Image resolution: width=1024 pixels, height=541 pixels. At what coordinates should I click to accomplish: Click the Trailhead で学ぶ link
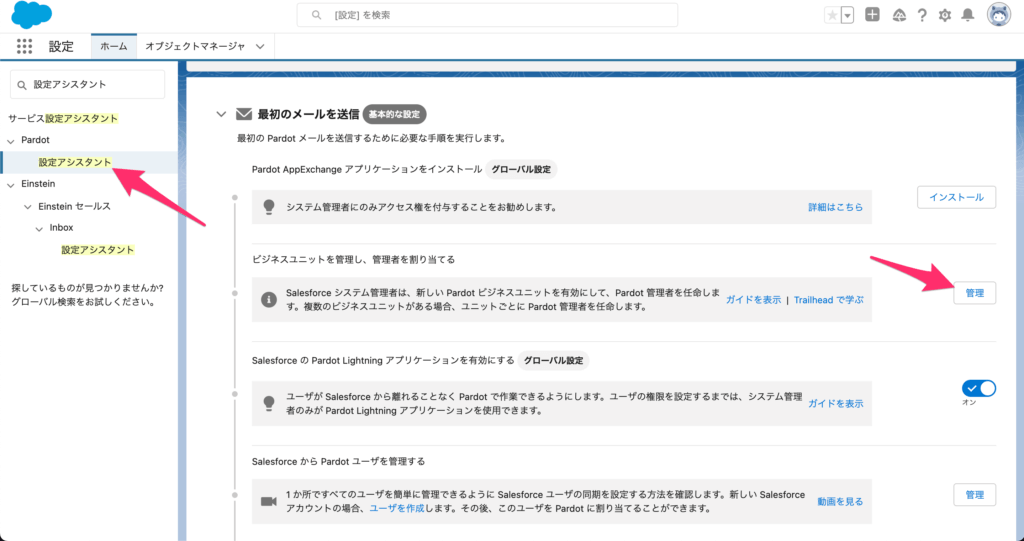pos(828,299)
